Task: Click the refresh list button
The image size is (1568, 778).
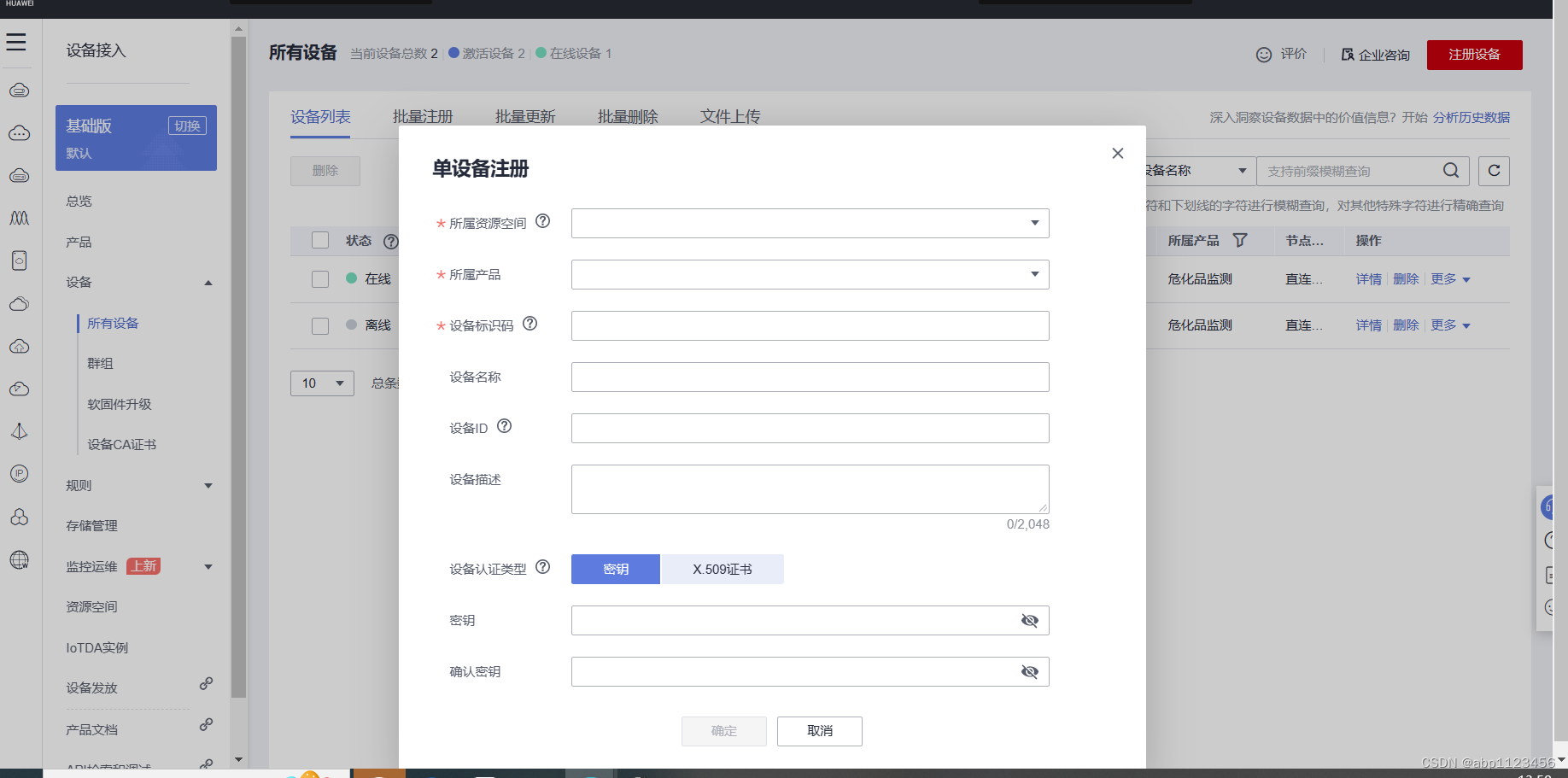Action: coord(1494,171)
